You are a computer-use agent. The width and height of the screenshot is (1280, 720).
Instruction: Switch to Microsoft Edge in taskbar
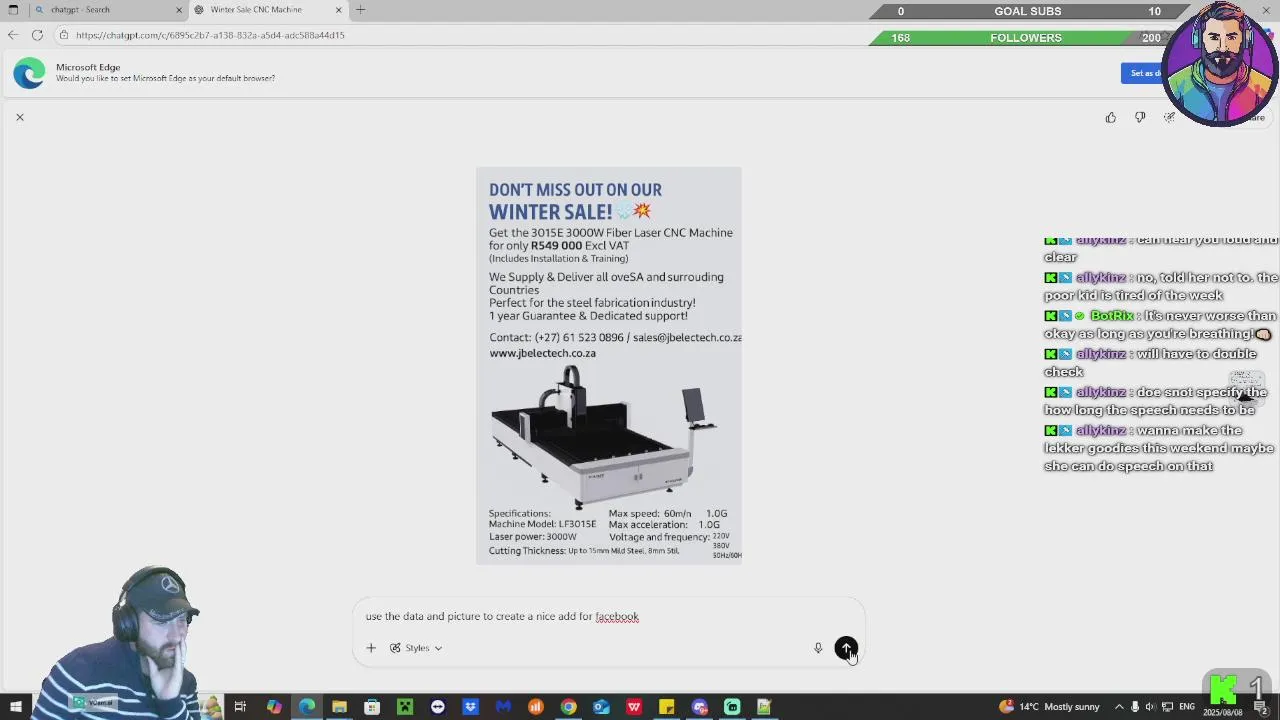307,707
